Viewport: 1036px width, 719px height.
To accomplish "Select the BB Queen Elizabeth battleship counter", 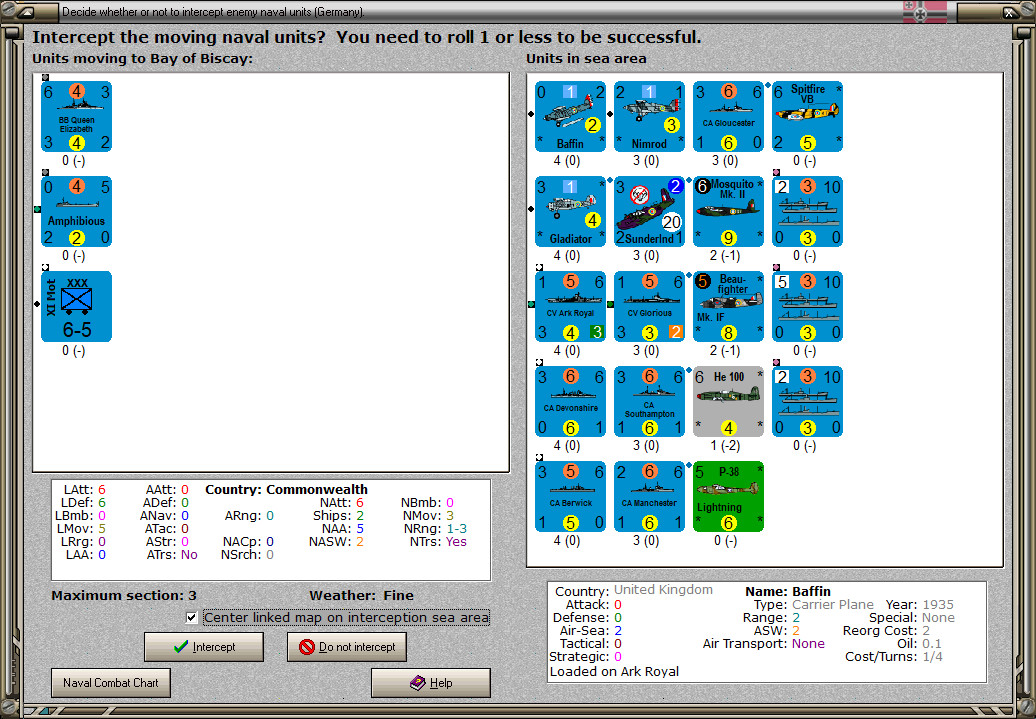I will tap(77, 116).
